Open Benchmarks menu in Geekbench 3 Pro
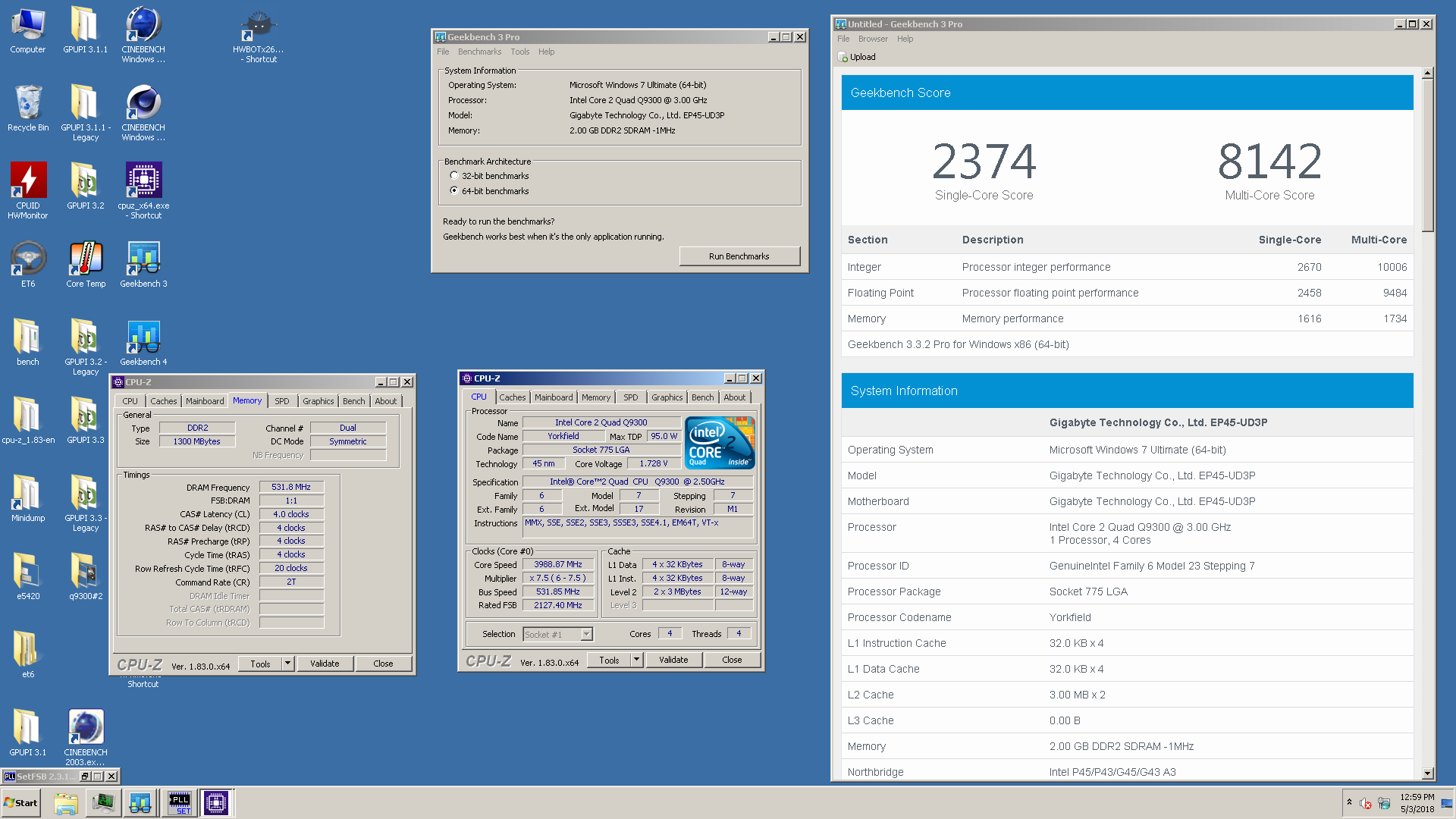 point(479,52)
